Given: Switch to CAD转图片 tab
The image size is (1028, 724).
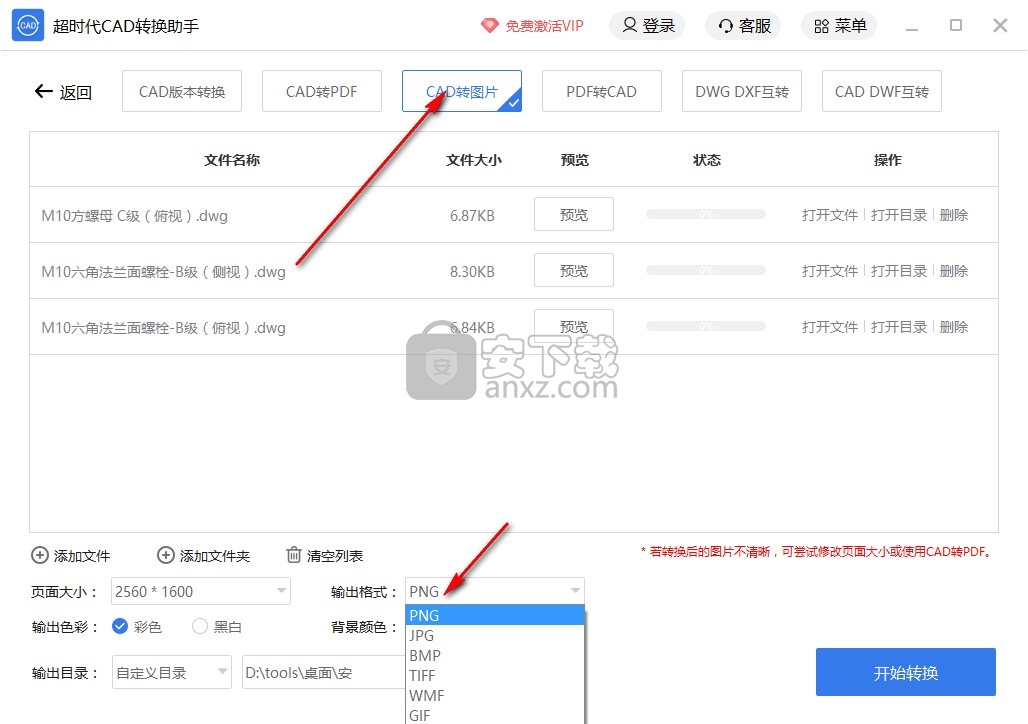Looking at the screenshot, I should coord(462,91).
